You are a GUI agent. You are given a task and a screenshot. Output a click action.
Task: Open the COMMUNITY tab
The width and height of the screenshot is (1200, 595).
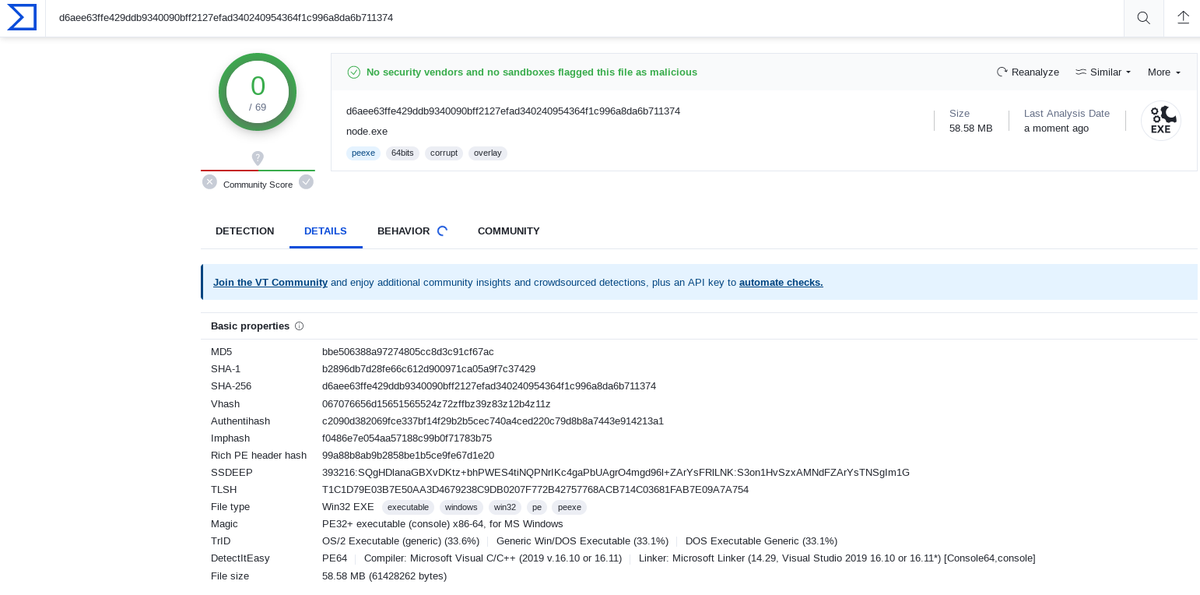(508, 231)
